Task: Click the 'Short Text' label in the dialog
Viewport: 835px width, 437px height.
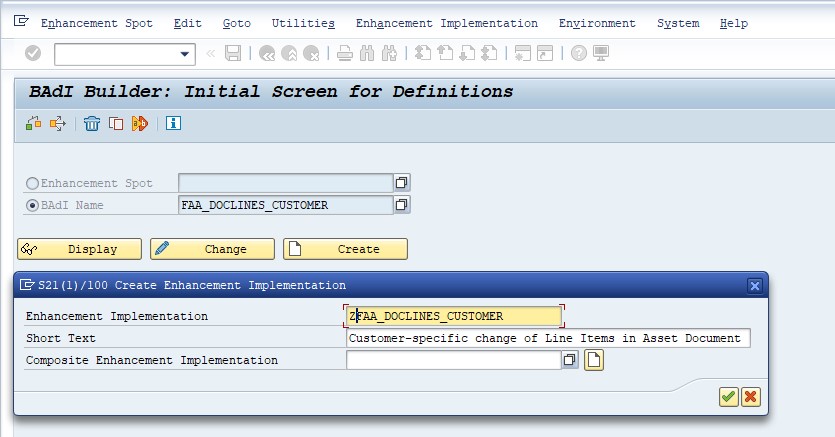Action: pos(61,338)
